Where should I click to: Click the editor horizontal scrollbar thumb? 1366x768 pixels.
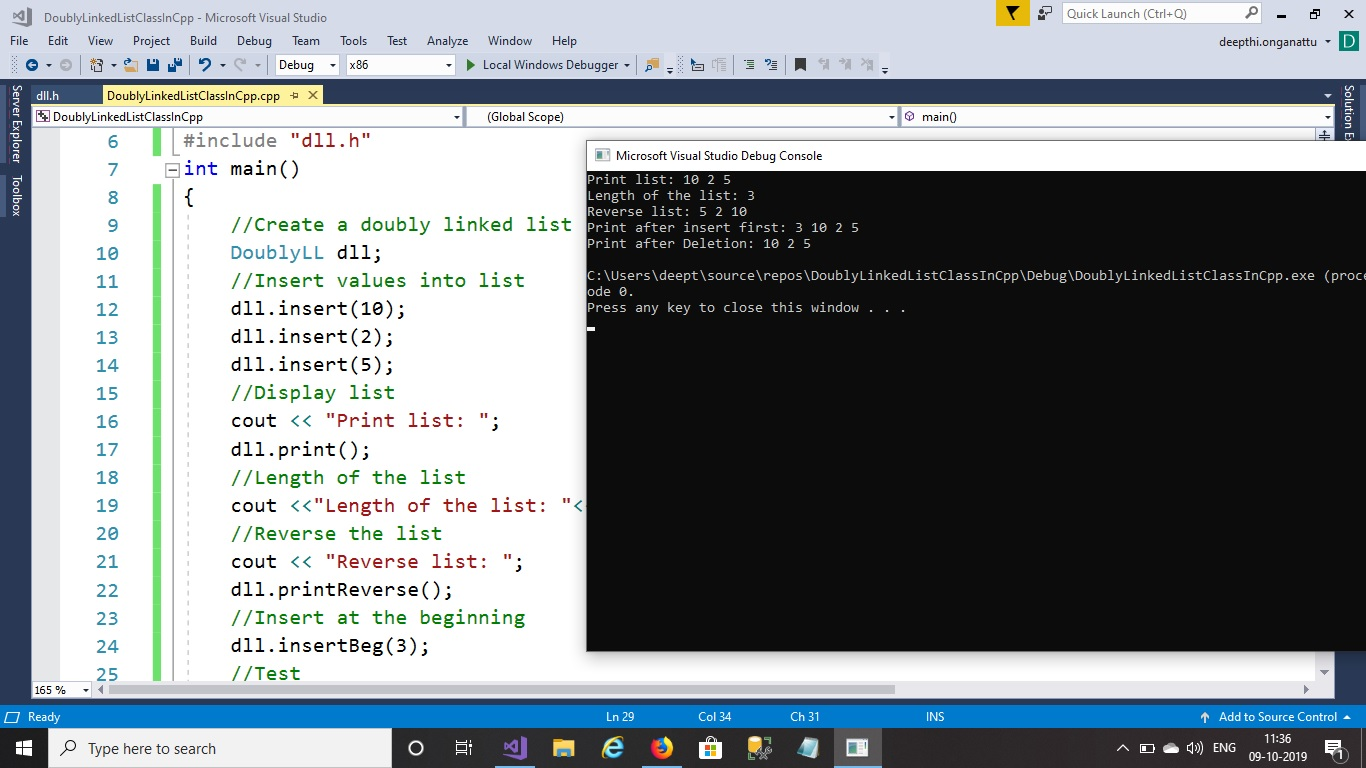tap(501, 689)
